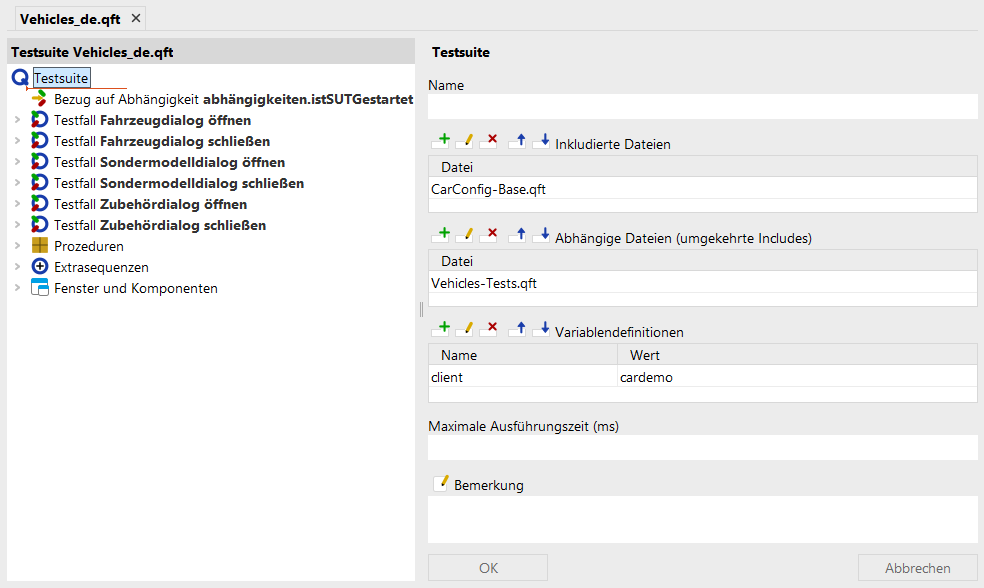Screen dimensions: 984x588
Task: Click the Testsuite root Q icon
Action: click(20, 78)
